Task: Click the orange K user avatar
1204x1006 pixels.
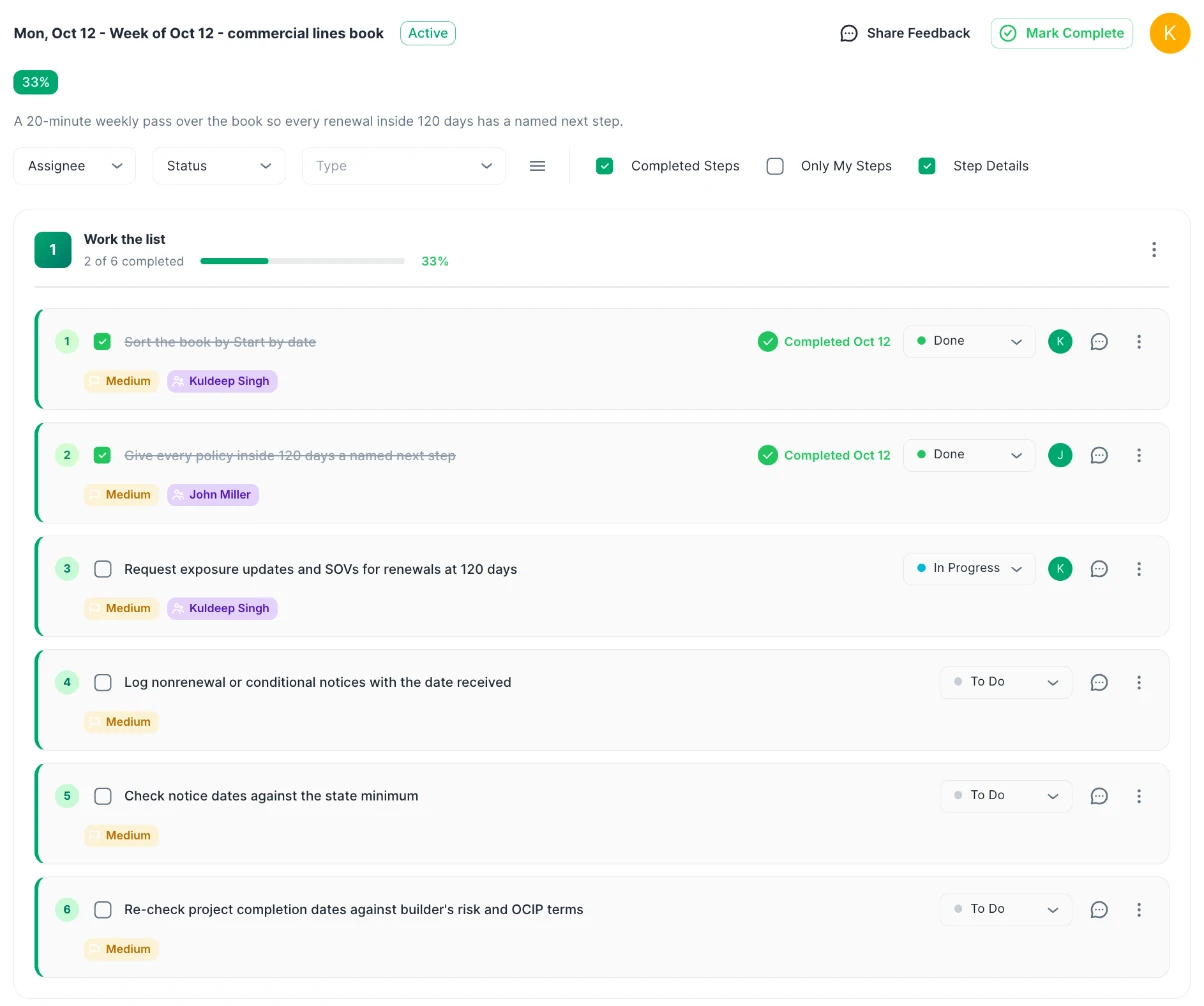Action: [1170, 33]
